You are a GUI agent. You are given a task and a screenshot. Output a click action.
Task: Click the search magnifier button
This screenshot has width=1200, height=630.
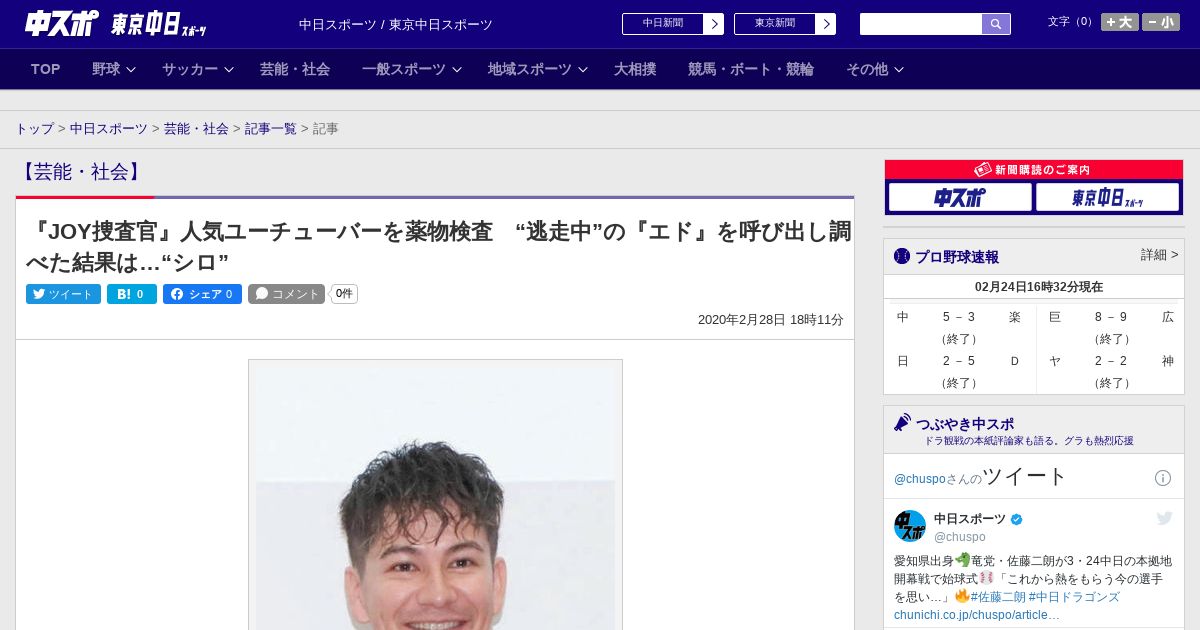[996, 24]
